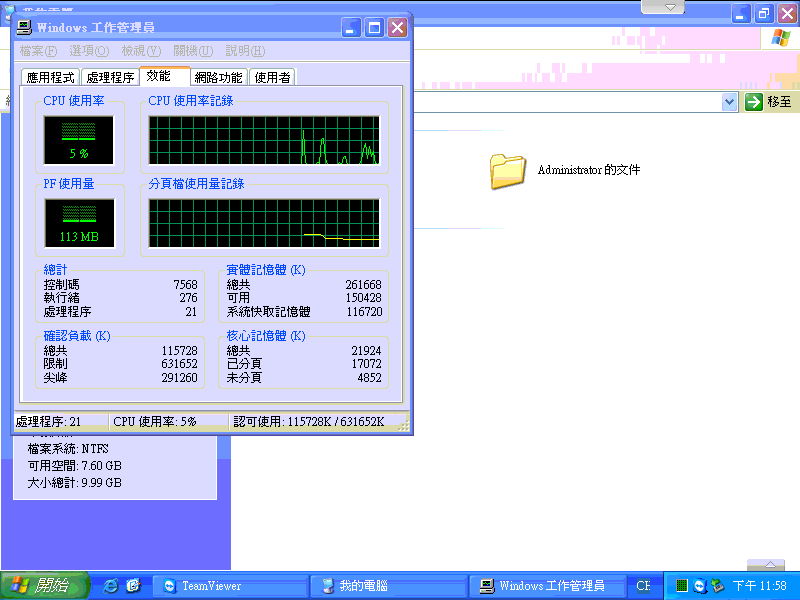
Task: Click the 可用 value 150428
Action: [363, 297]
